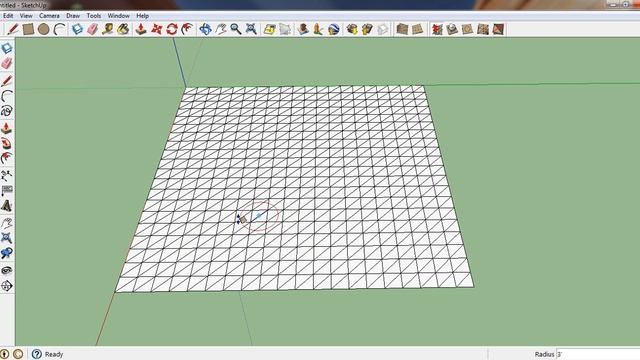Click the question mark help icon in status bar
The image size is (640, 360).
37,354
